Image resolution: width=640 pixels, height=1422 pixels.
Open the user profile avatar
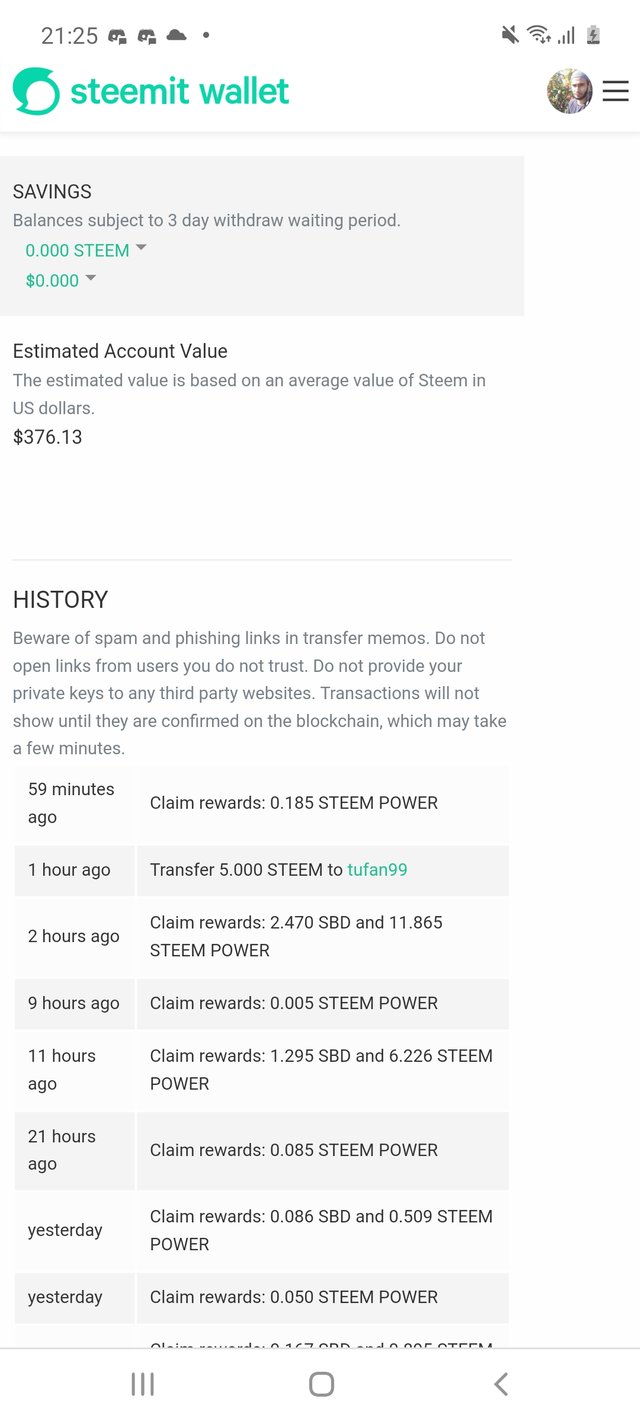coord(570,91)
